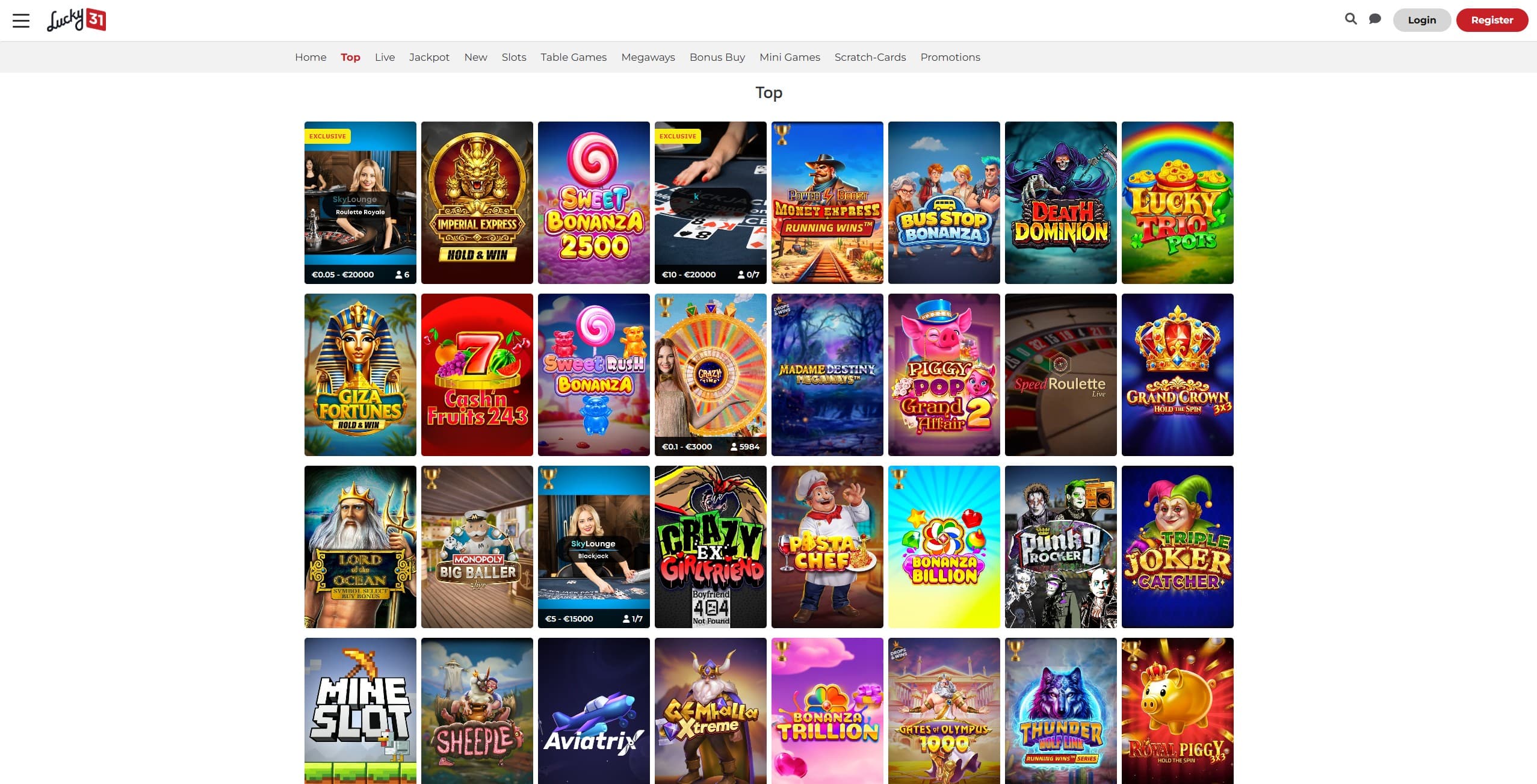Viewport: 1537px width, 784px height.
Task: Open Mine Slot game
Action: [360, 711]
